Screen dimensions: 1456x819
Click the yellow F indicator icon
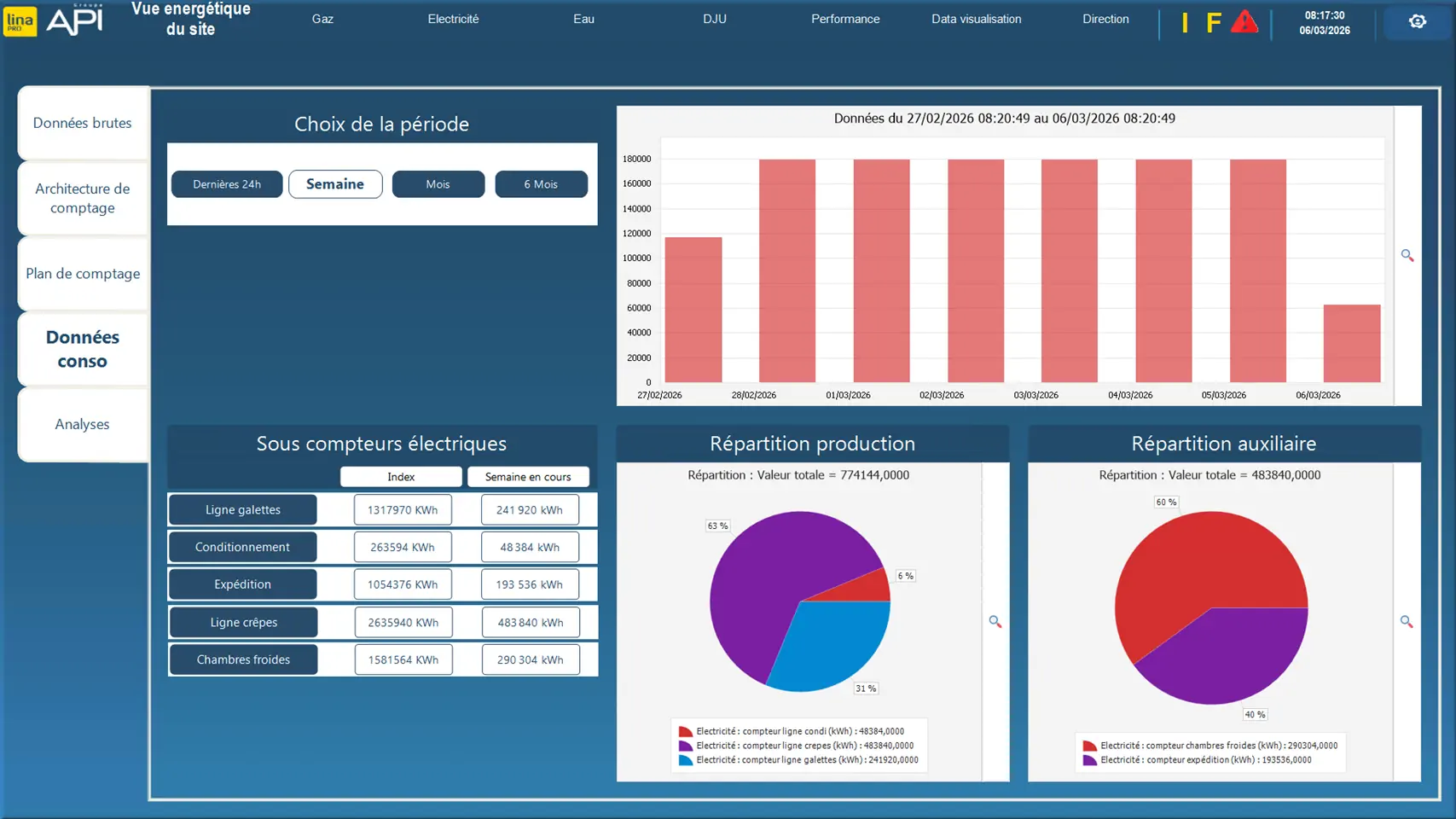point(1213,22)
